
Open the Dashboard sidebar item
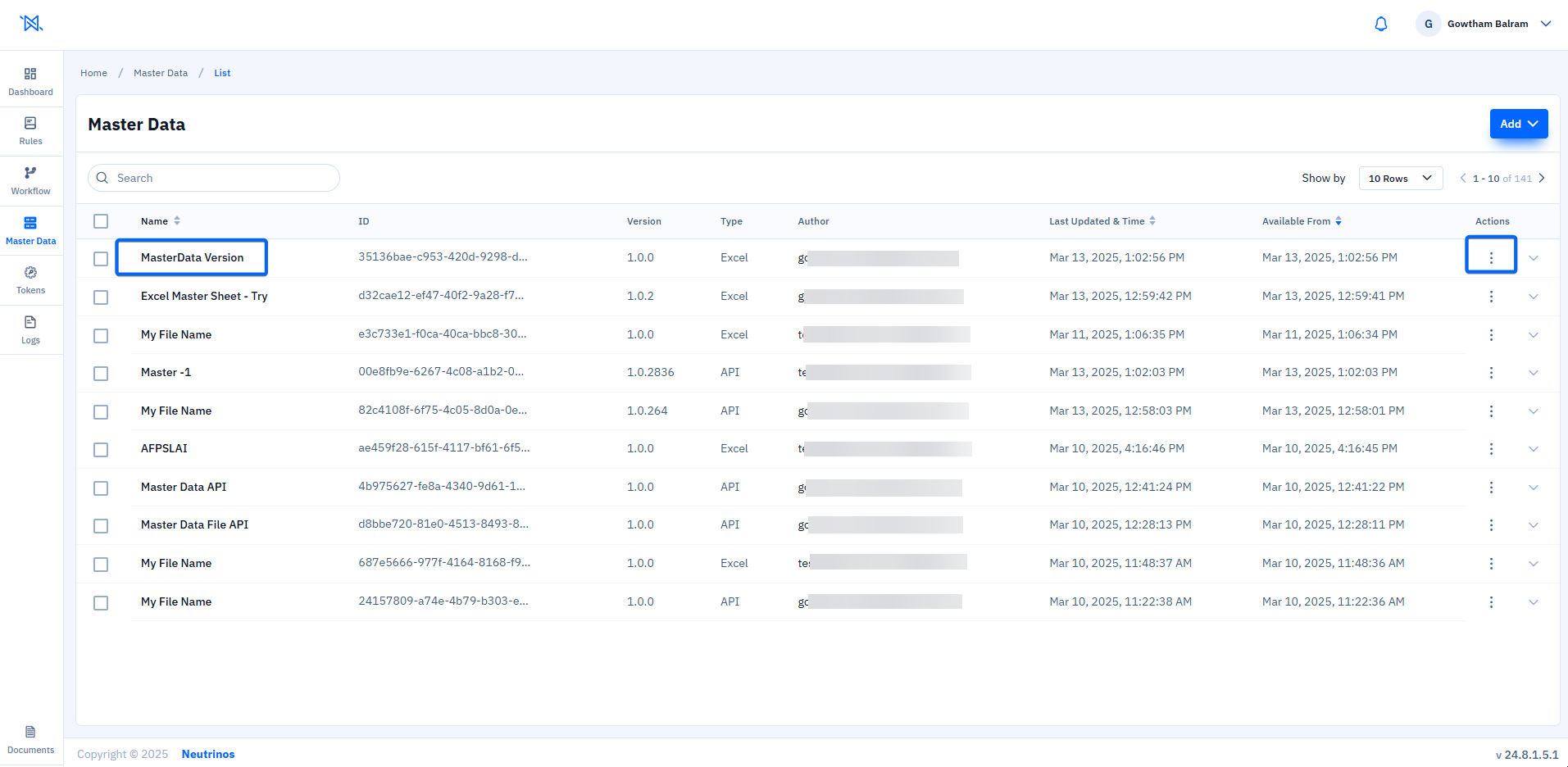click(x=31, y=82)
